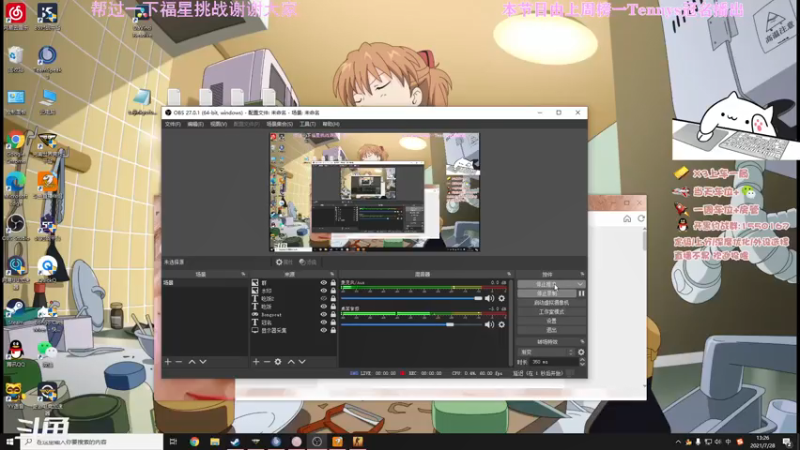The image size is (800, 450).
Task: Hide the display capture source
Action: coord(323,331)
